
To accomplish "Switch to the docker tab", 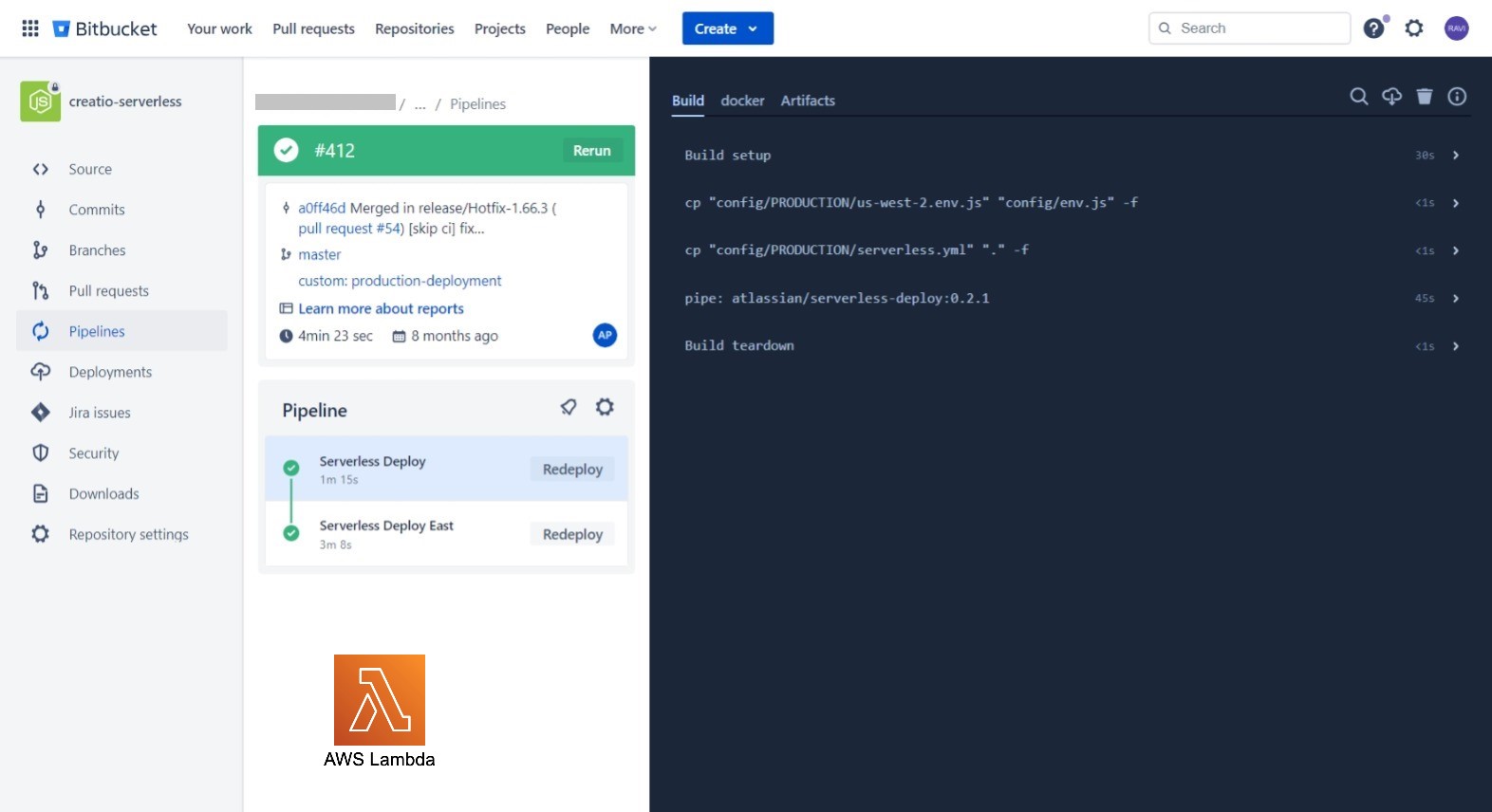I will (742, 101).
